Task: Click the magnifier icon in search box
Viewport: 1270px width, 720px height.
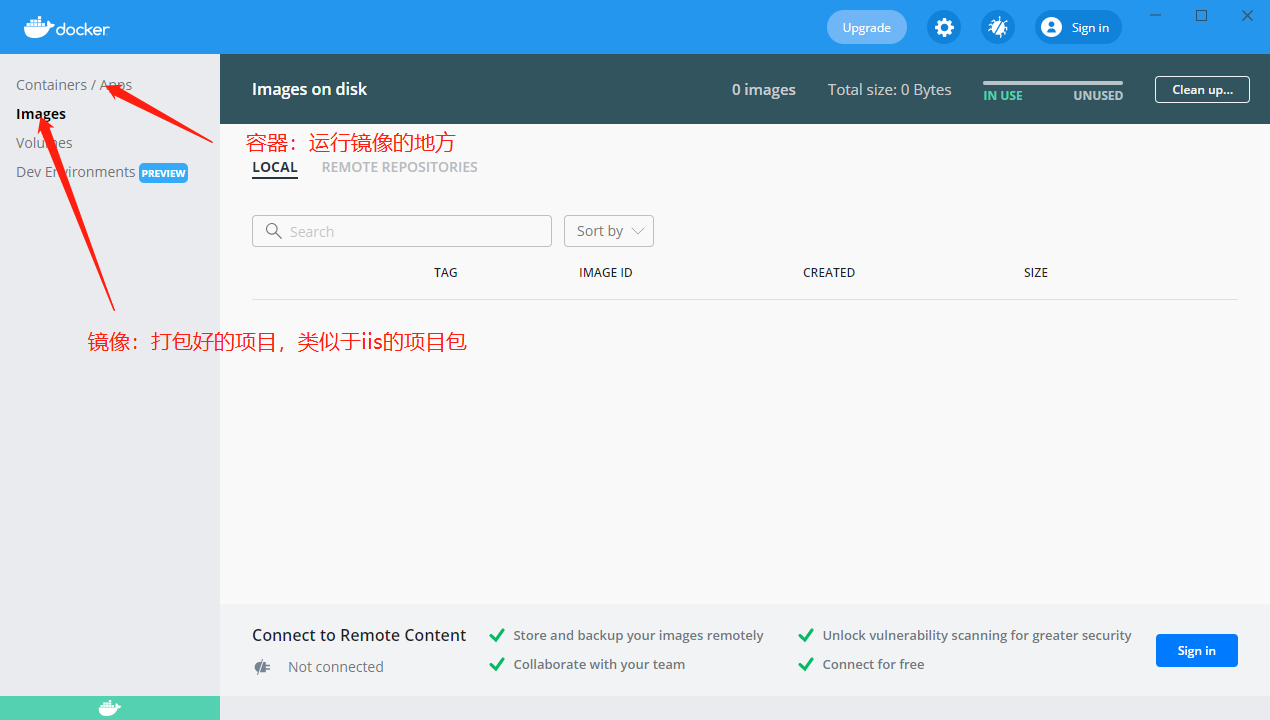Action: [x=274, y=231]
